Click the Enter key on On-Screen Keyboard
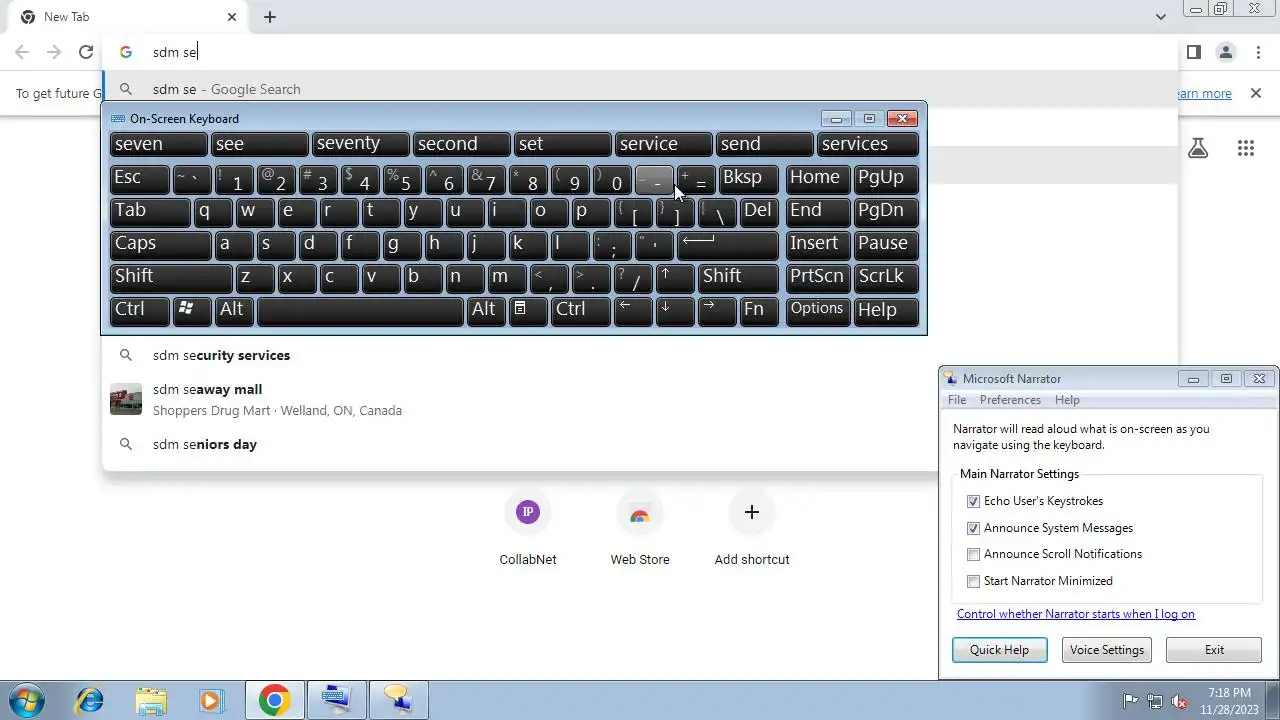 click(x=728, y=244)
